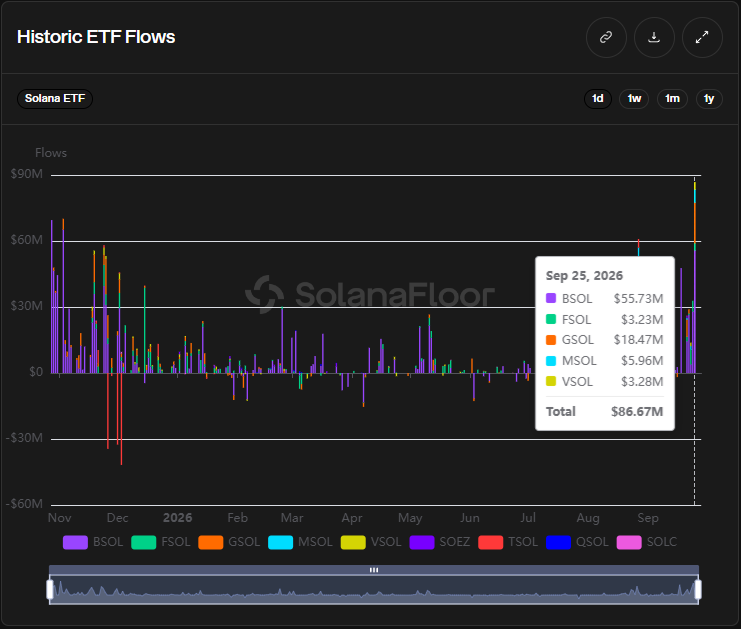The image size is (741, 629).
Task: Click the 2026 x-axis label
Action: click(177, 518)
